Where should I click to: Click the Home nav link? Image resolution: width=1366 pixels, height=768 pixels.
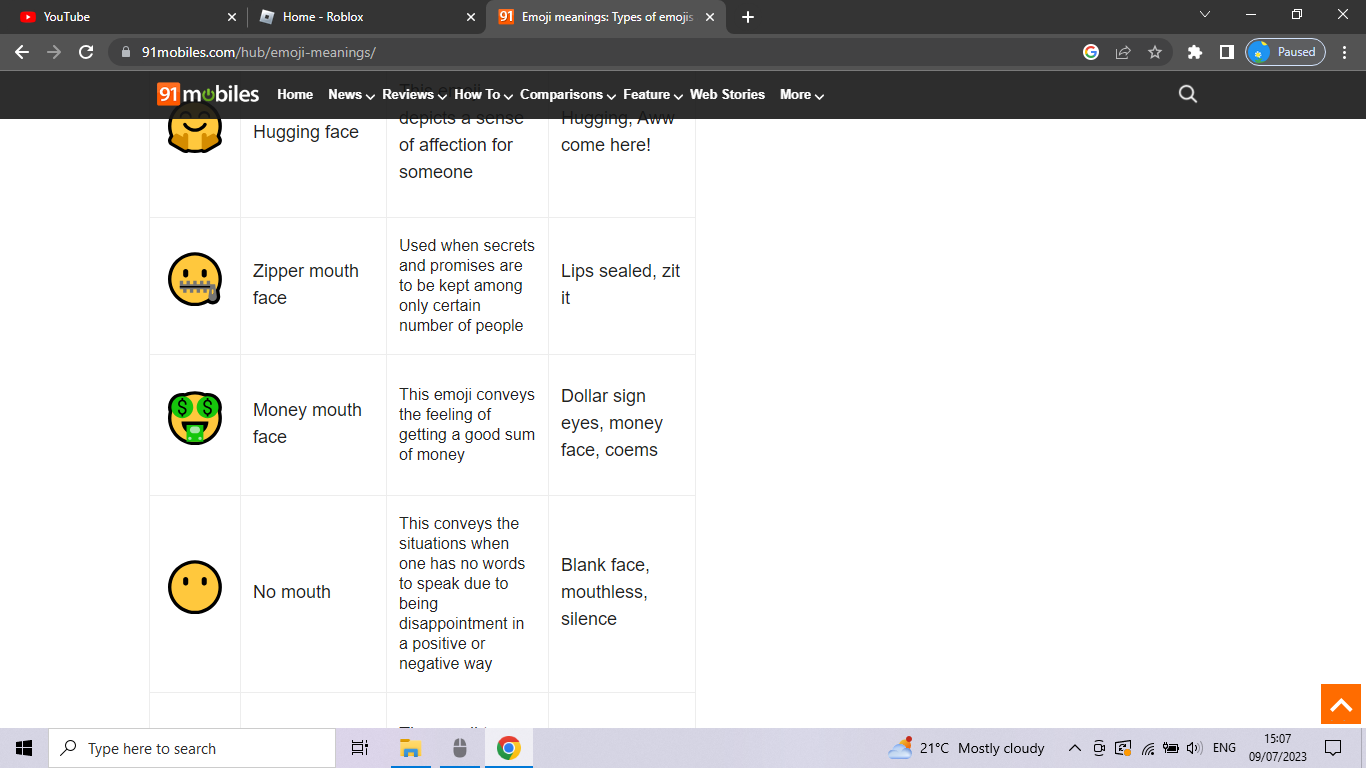click(295, 94)
